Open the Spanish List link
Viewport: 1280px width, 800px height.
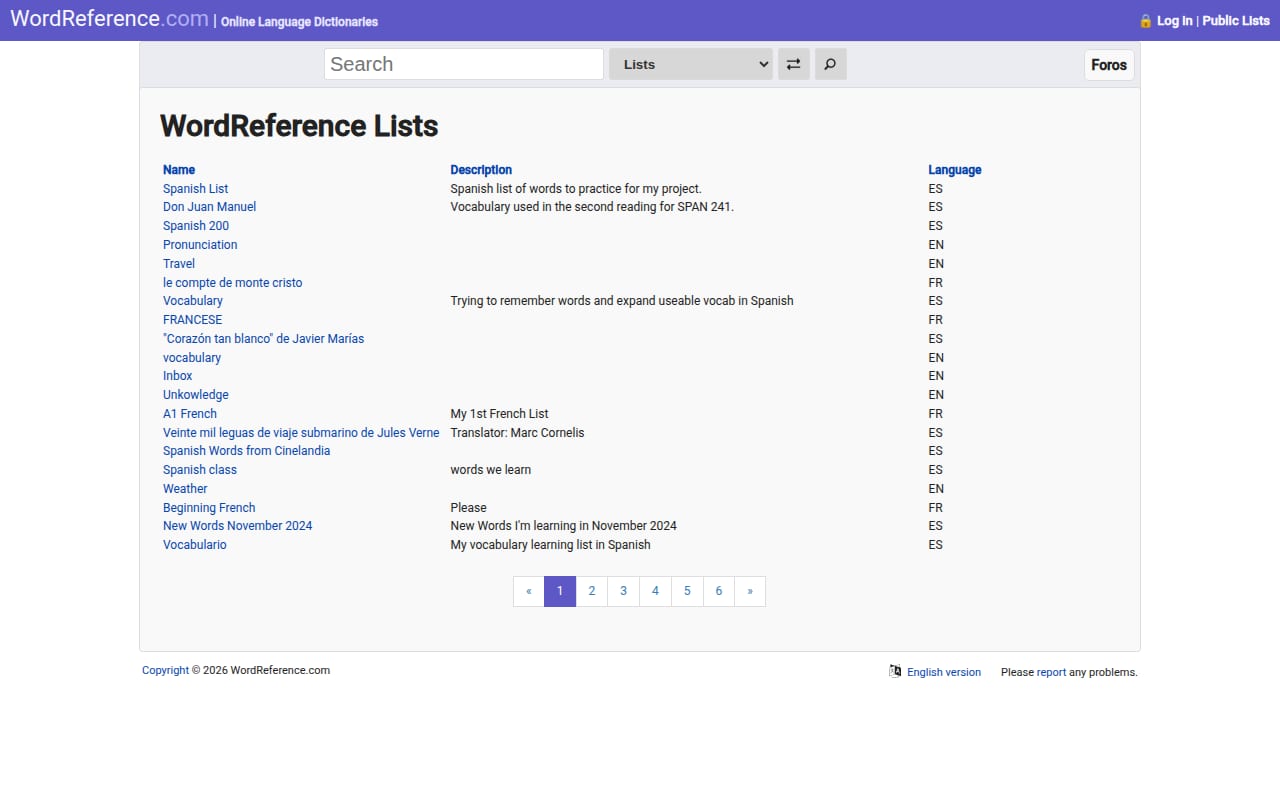click(196, 189)
